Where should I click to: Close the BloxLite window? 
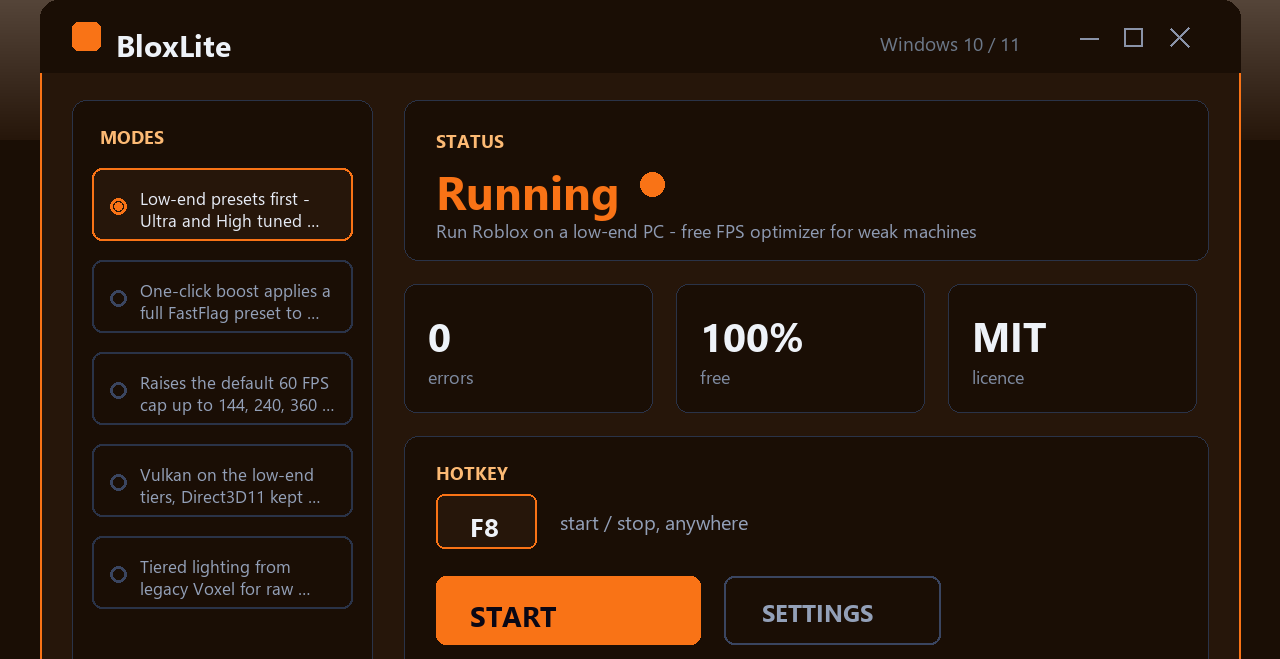pos(1180,38)
